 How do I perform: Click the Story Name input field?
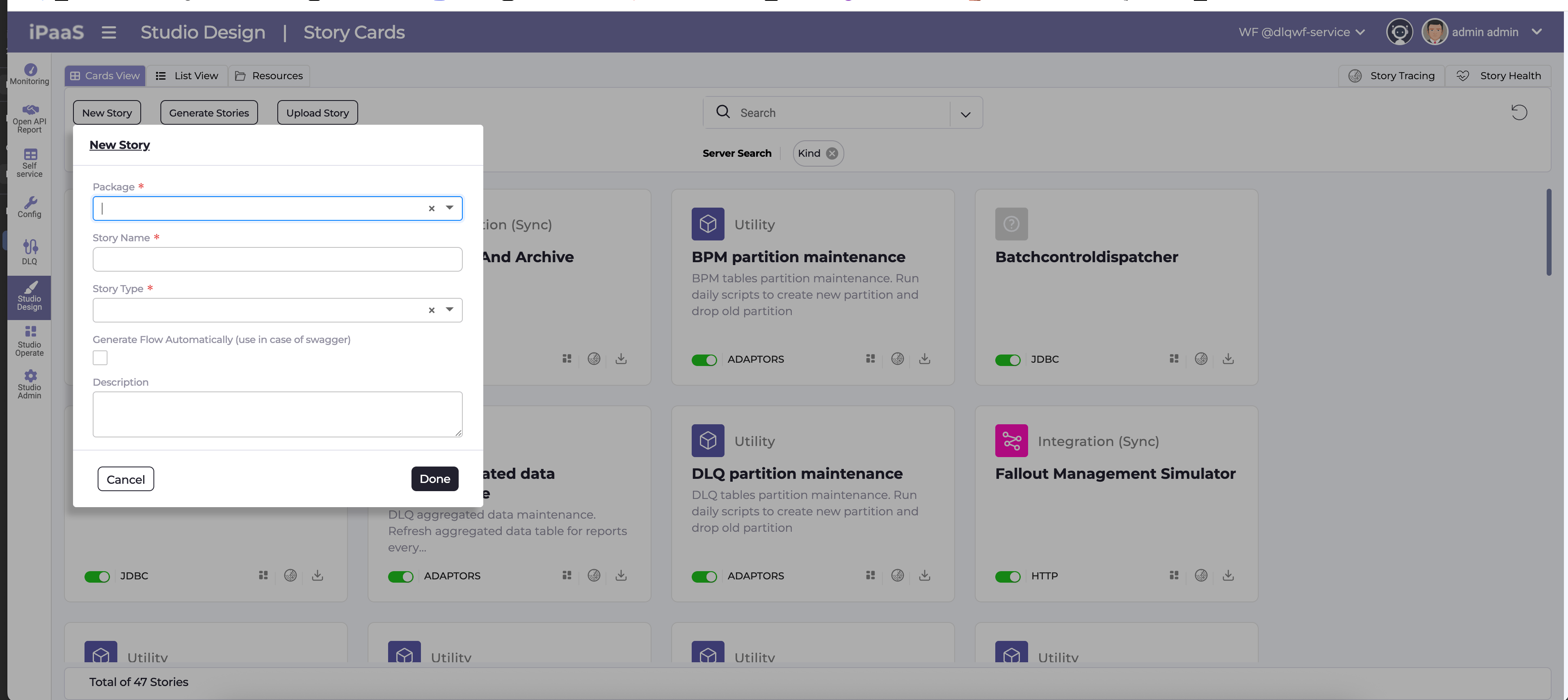277,259
